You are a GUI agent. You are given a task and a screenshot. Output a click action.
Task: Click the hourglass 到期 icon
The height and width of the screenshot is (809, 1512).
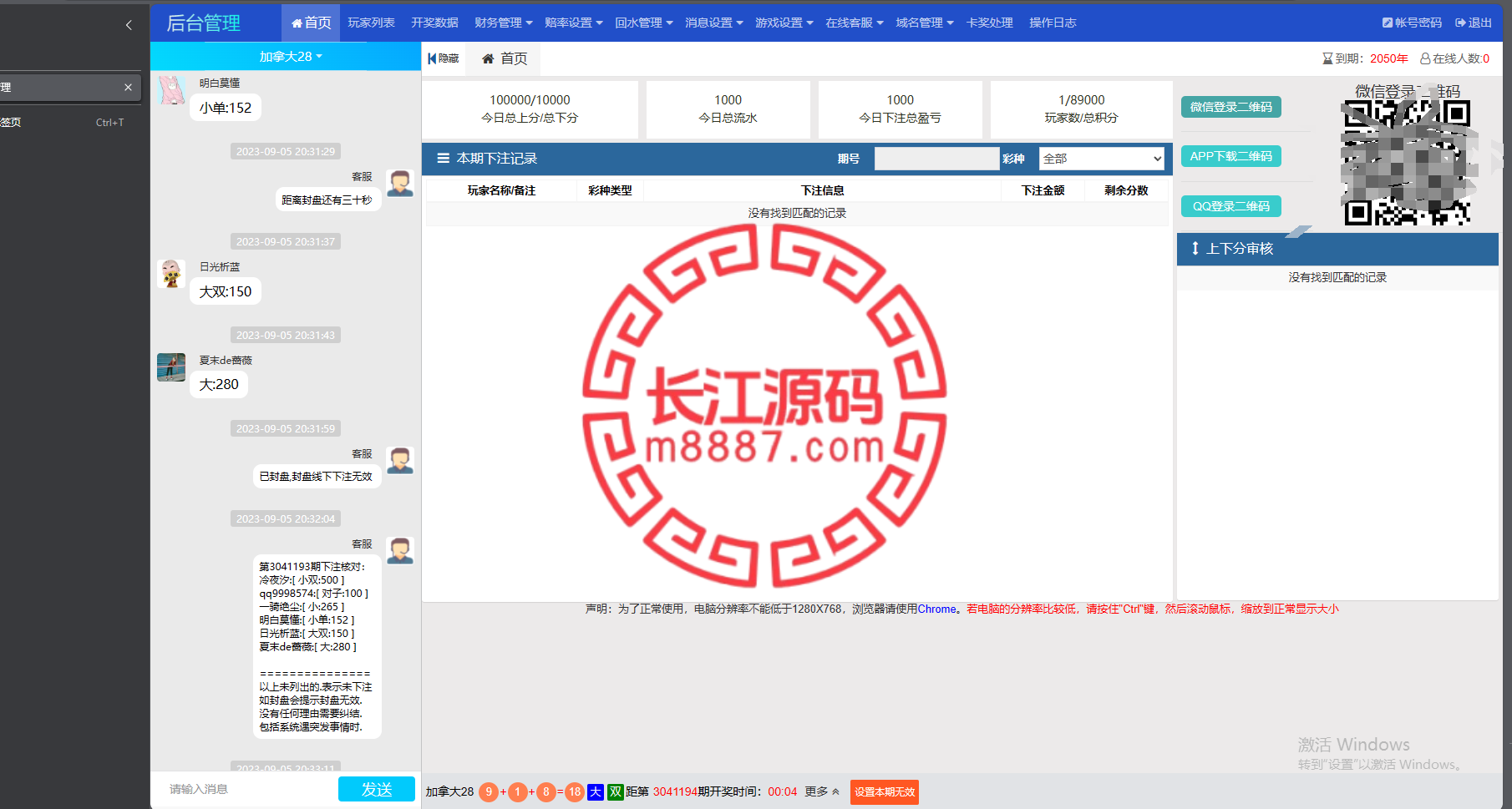pyautogui.click(x=1327, y=58)
